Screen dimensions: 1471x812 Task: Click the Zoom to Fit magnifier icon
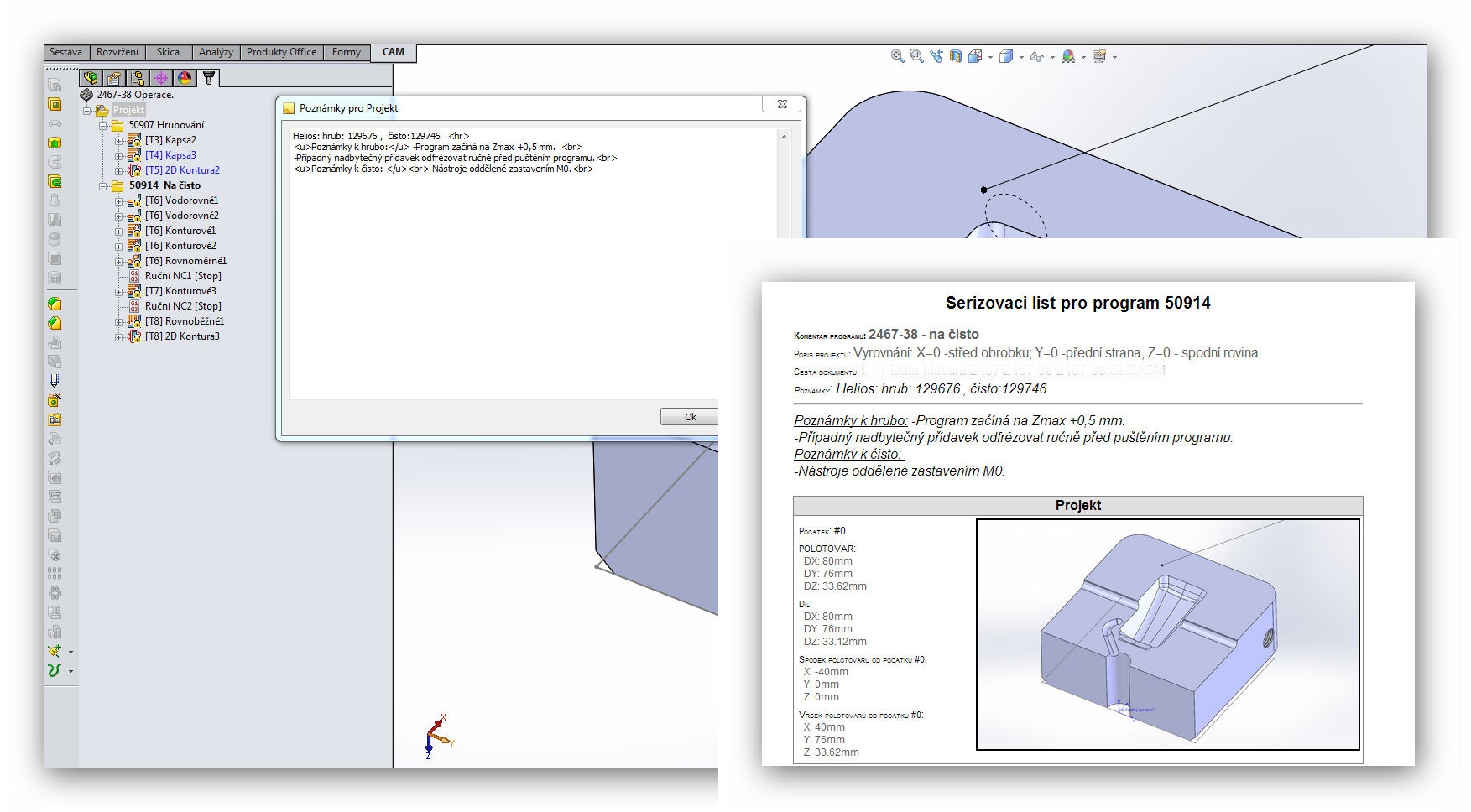(x=897, y=56)
